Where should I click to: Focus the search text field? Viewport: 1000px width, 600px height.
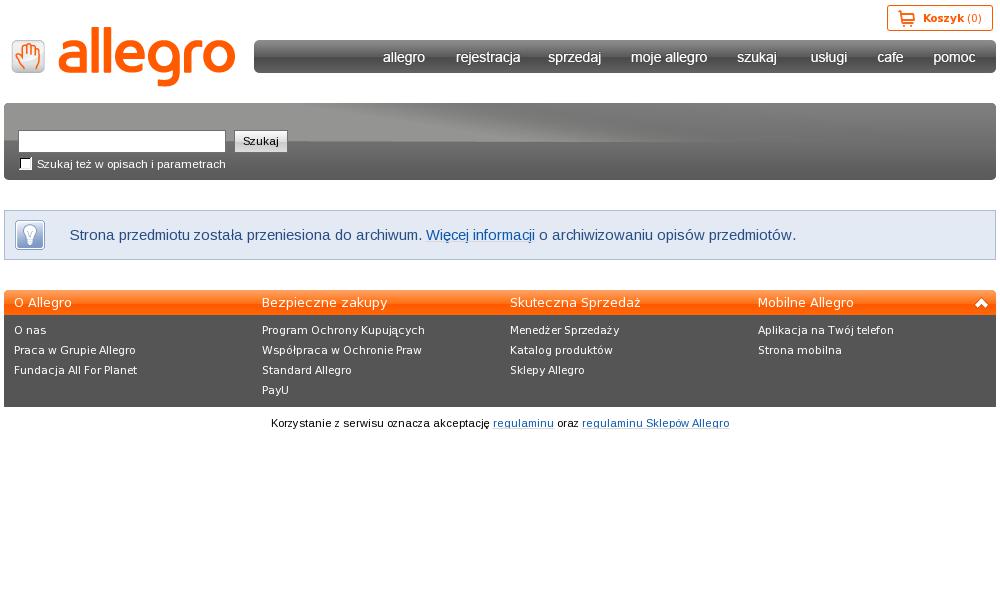[122, 141]
